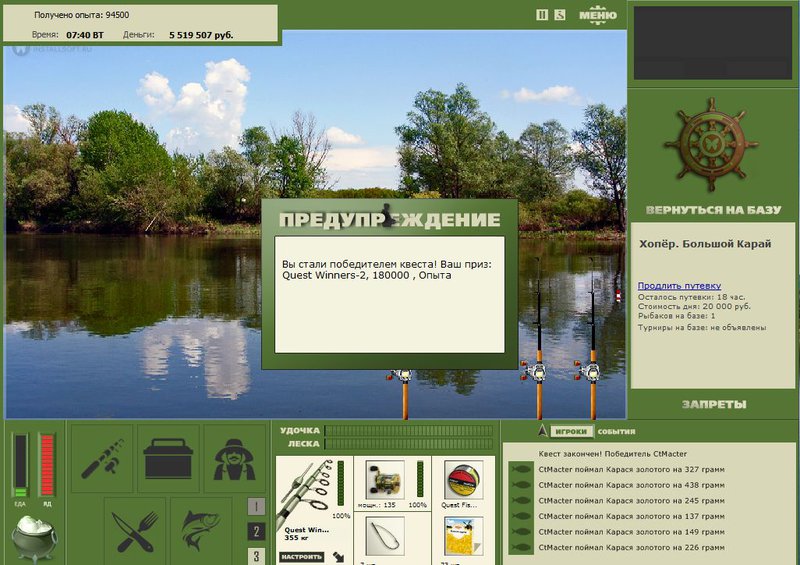Click the ПРЕДУПРЕЖДЕНИЕ dialog title
800x565 pixels.
390,219
